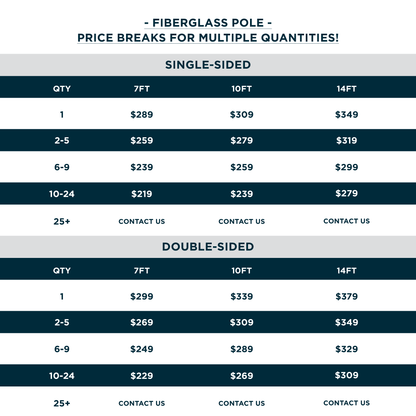Click single-sided 10FT Contact Us link
Screen dimensions: 416x416
click(x=242, y=221)
